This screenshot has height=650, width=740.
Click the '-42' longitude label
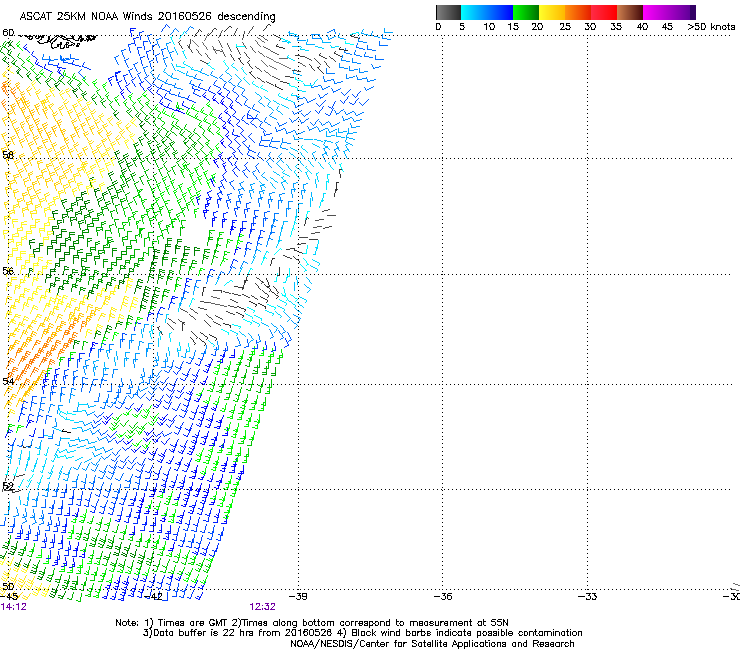pos(153,597)
